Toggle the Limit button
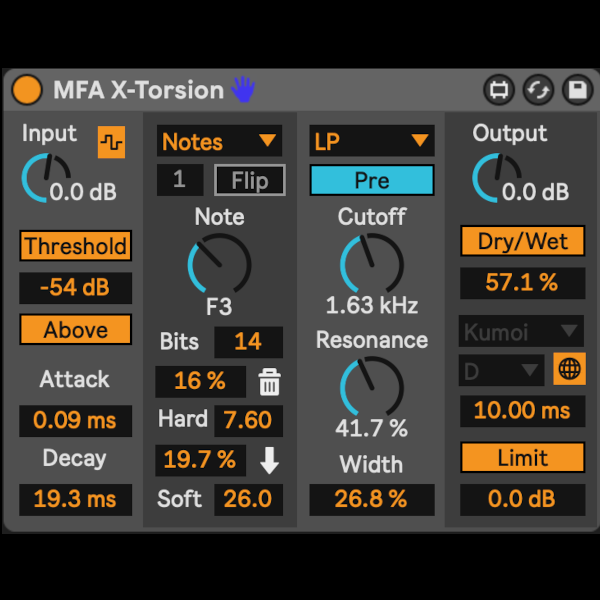 point(523,457)
